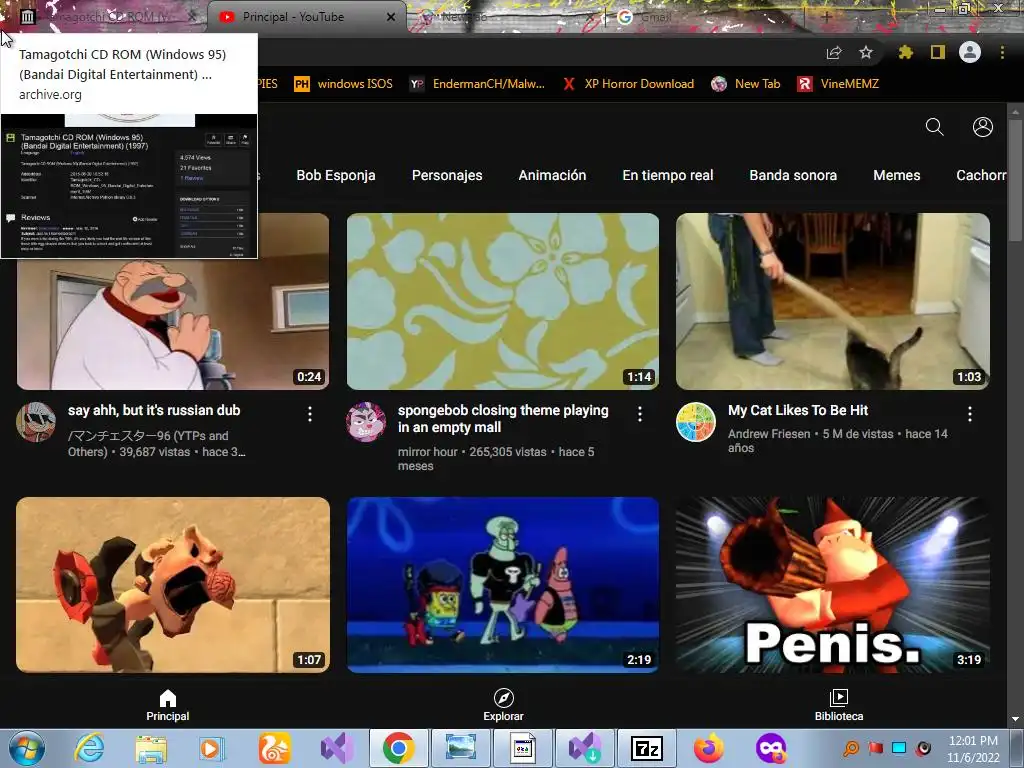The image size is (1024, 768).
Task: Launch Firefox from the taskbar
Action: (708, 748)
